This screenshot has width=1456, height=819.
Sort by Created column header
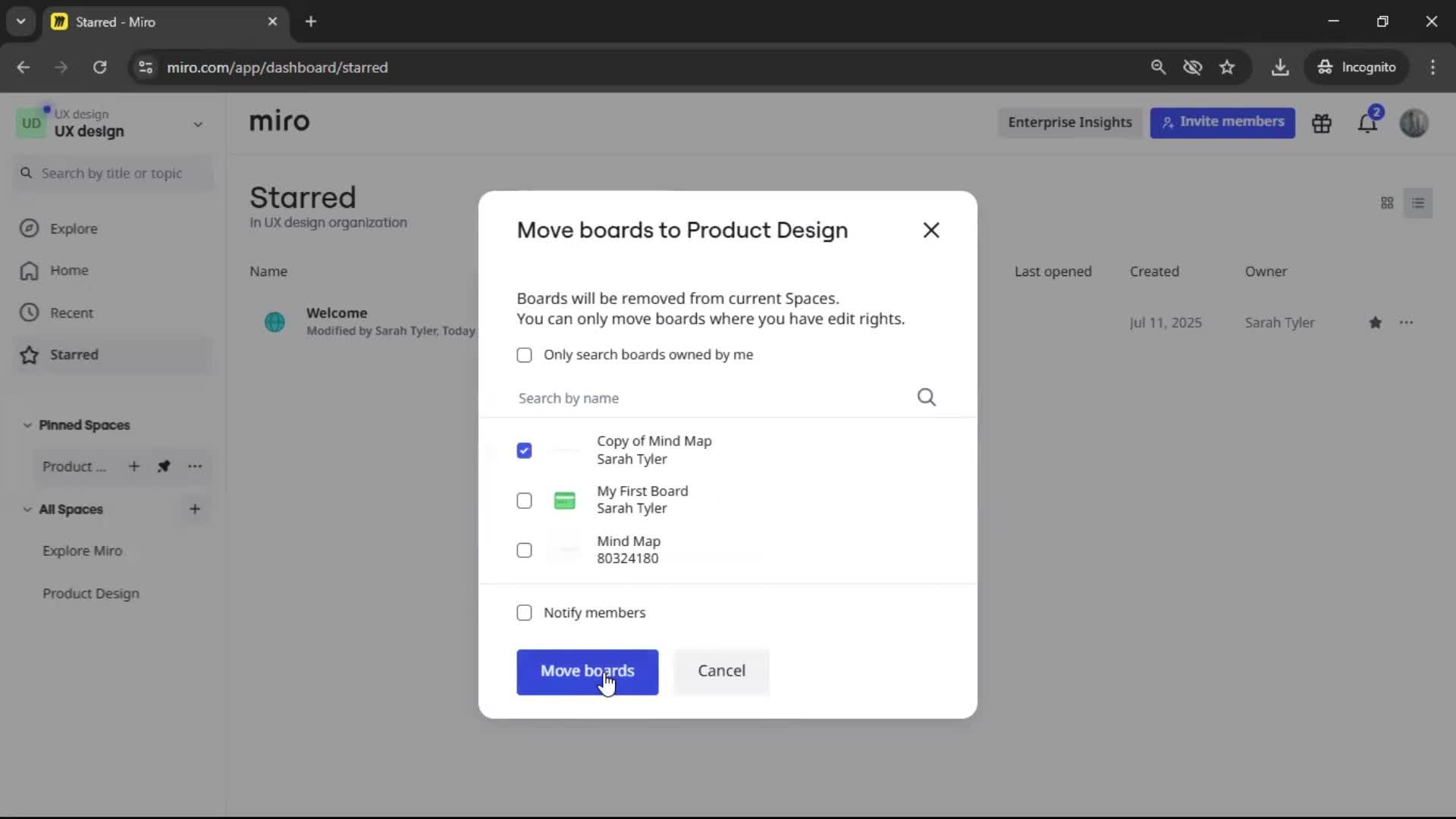tap(1154, 271)
